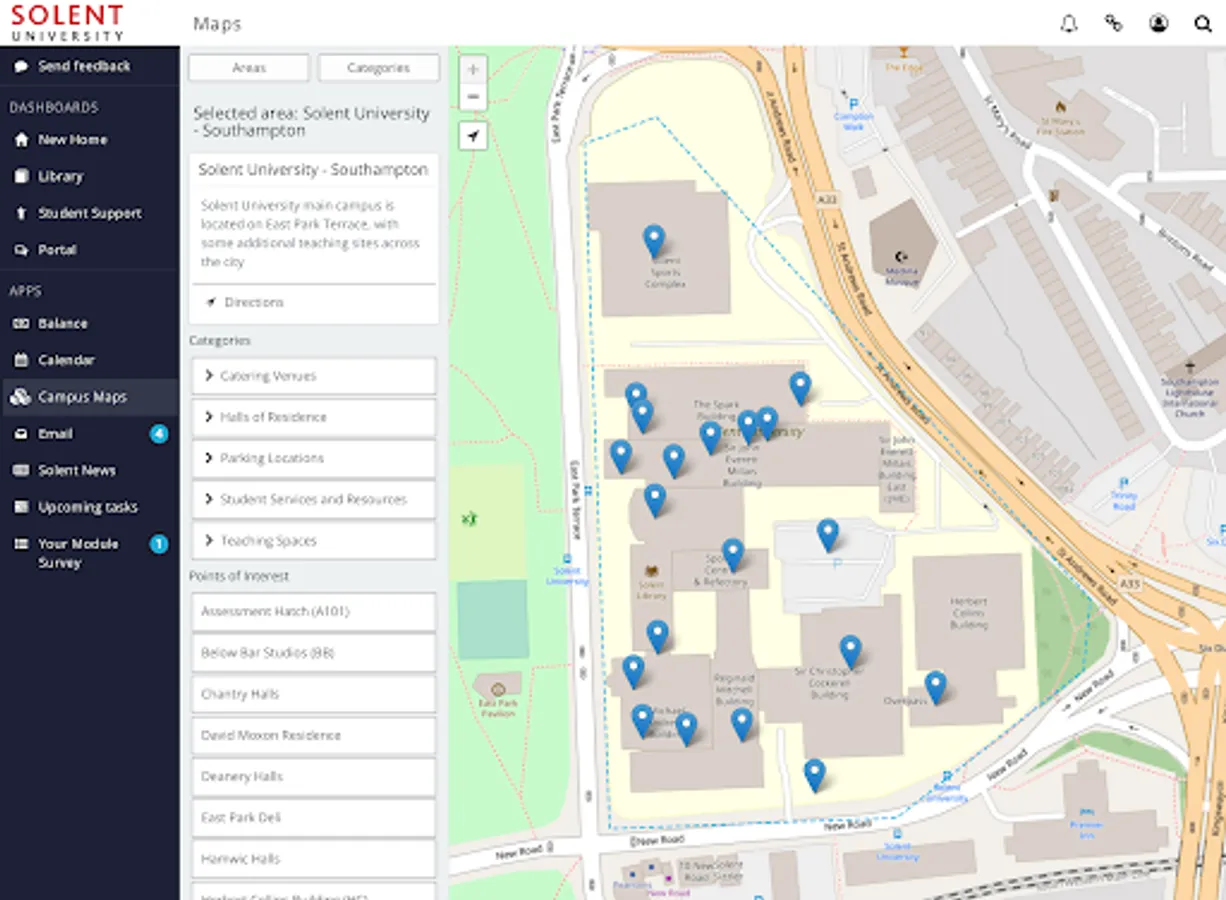This screenshot has width=1226, height=900.
Task: Select Deanery Halls point of interest
Action: click(x=314, y=776)
